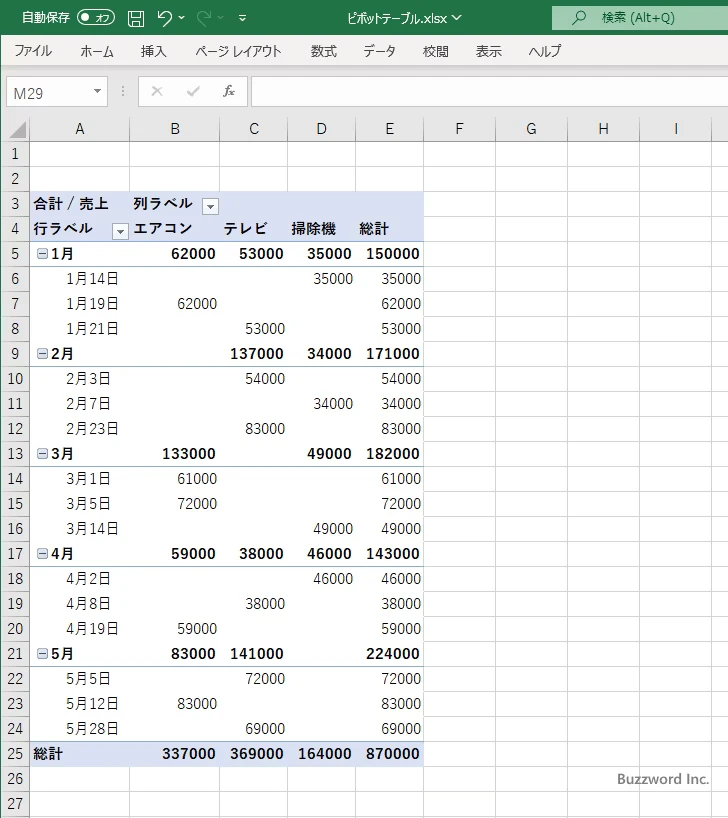This screenshot has height=818, width=728.
Task: Click the Undo arrow icon
Action: (164, 18)
